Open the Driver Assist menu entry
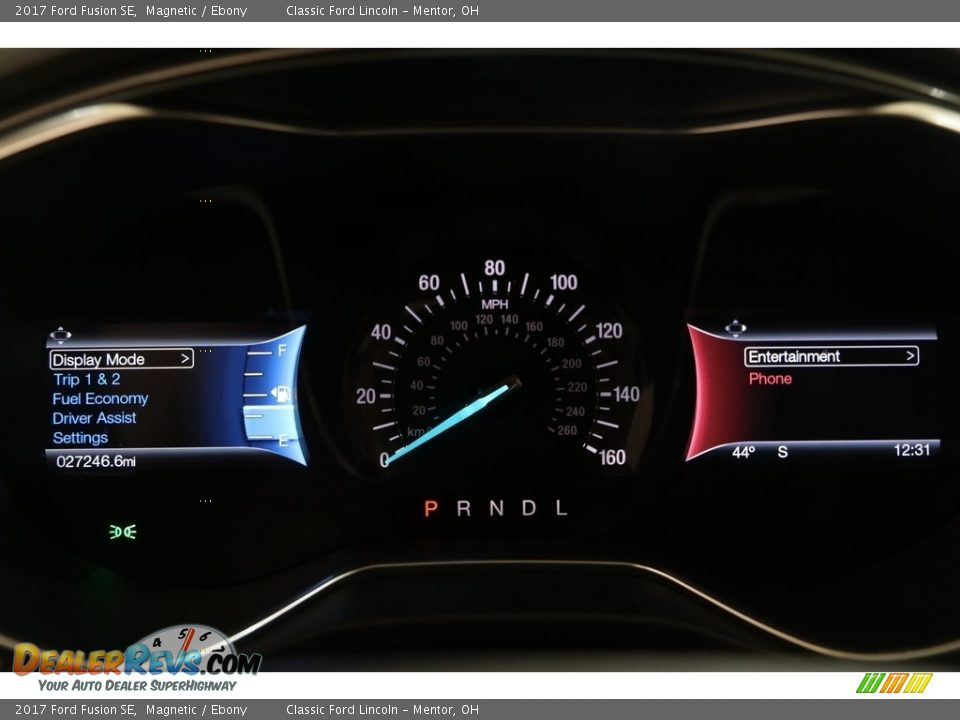Screen dimensions: 960x720 (x=94, y=418)
